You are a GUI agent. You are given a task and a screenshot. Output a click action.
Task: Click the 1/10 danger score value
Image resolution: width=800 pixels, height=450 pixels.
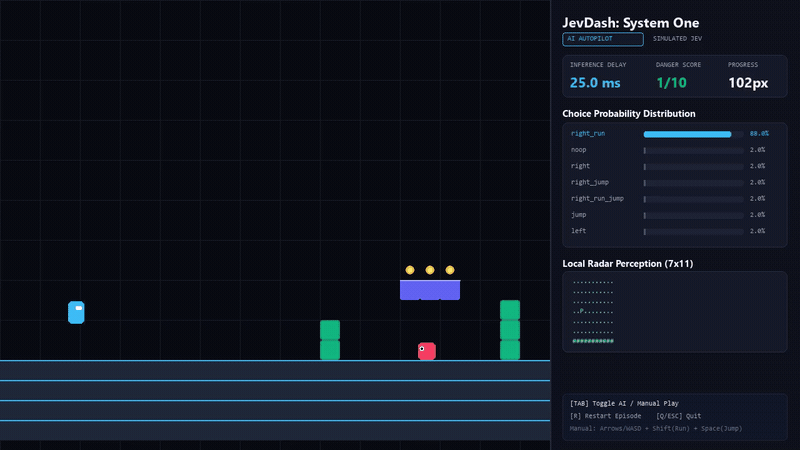[671, 83]
